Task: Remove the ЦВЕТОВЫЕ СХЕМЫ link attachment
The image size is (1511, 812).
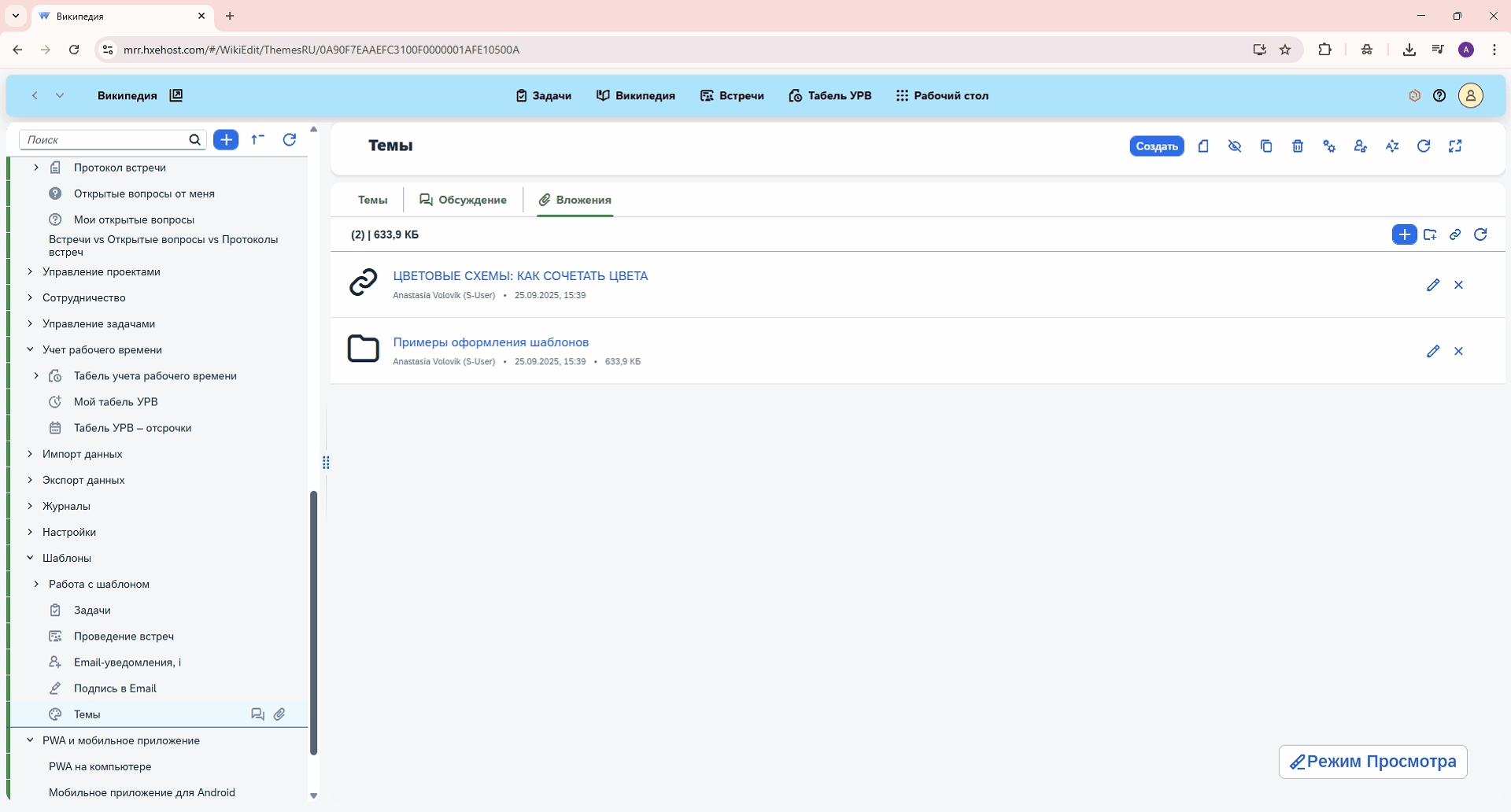Action: click(x=1458, y=285)
